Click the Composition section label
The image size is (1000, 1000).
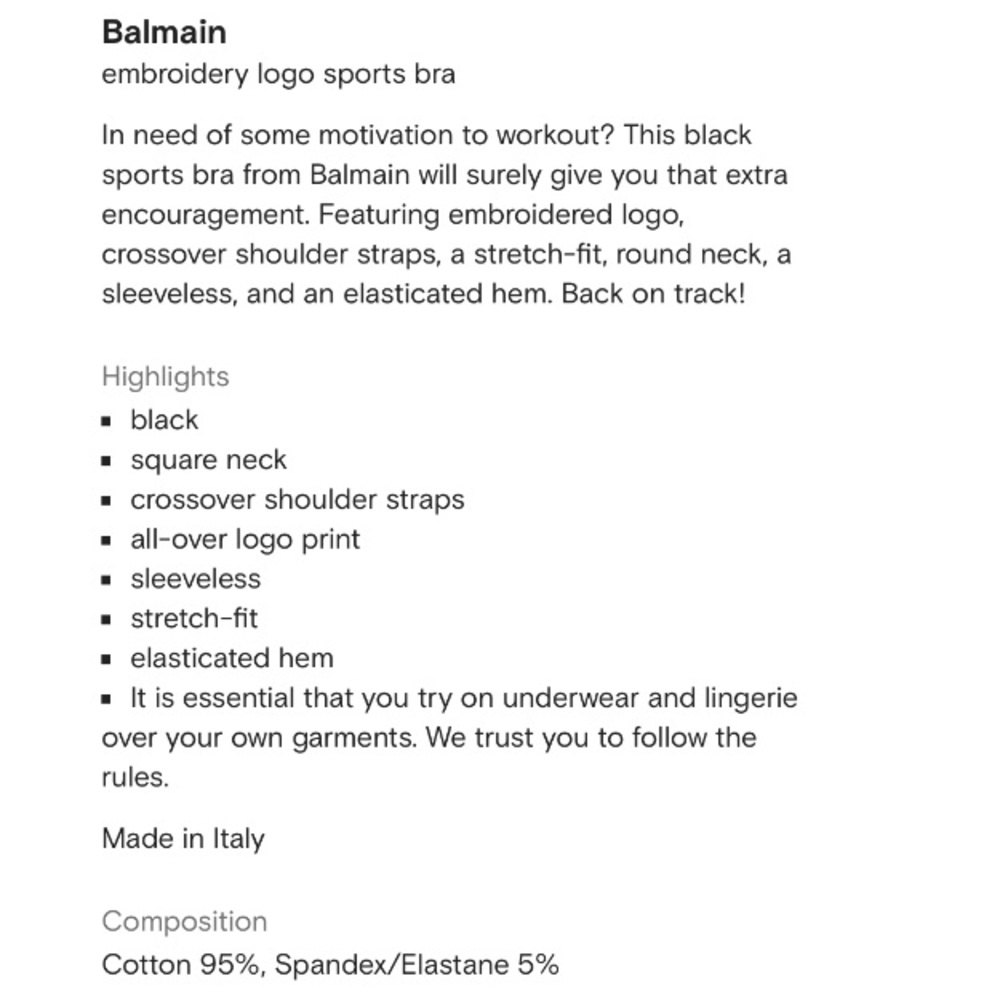click(x=184, y=922)
